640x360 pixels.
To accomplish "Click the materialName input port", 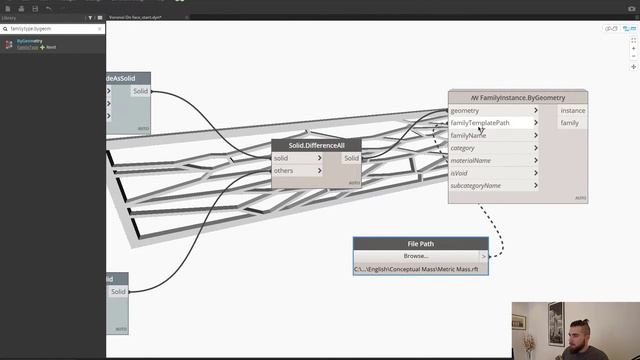I will (x=494, y=161).
